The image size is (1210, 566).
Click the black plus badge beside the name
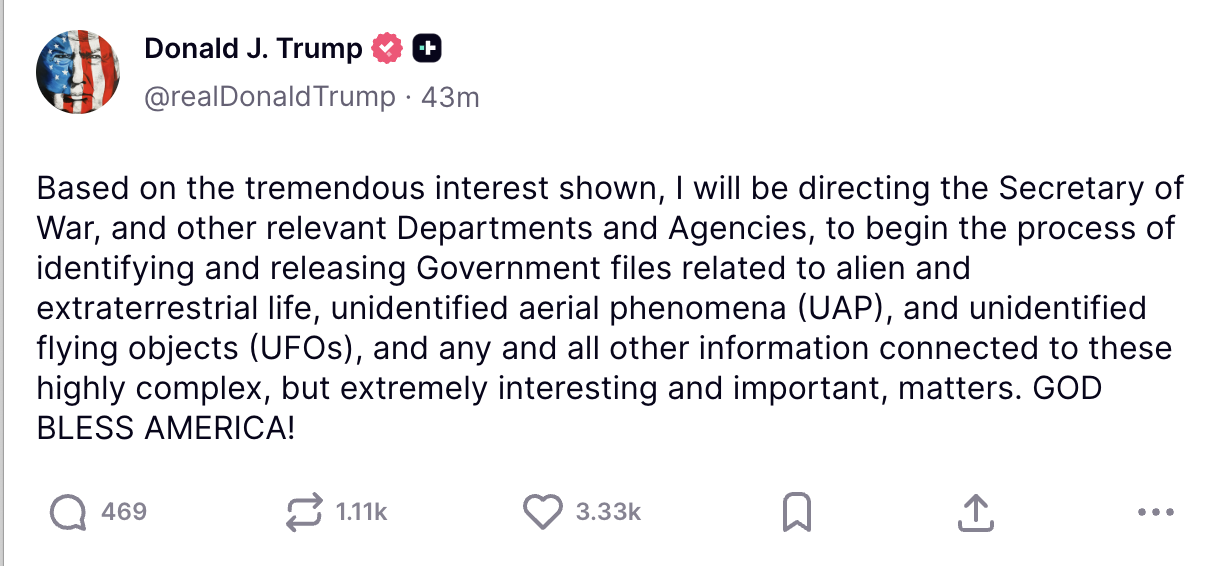[x=428, y=48]
